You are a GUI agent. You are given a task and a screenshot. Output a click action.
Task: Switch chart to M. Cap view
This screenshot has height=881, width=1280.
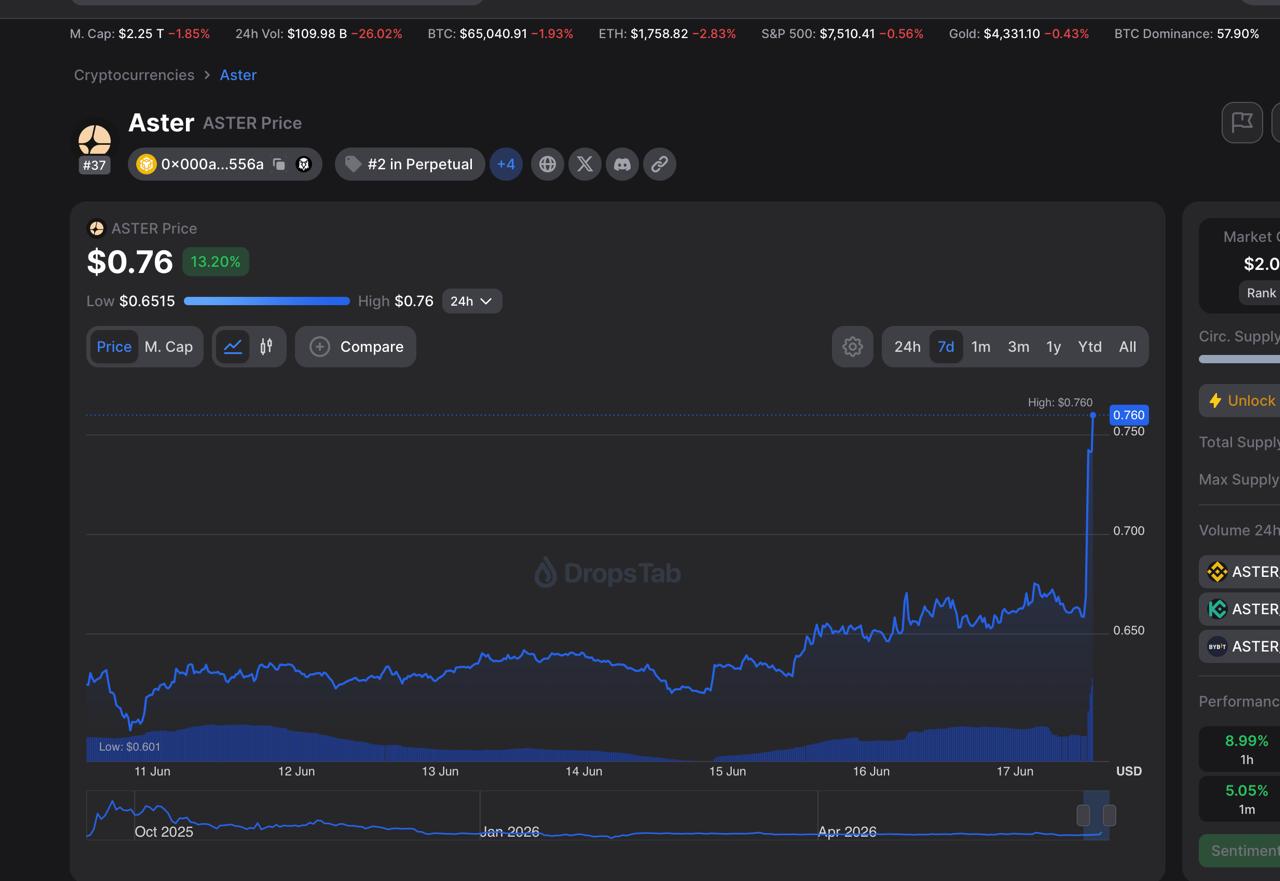tap(169, 347)
